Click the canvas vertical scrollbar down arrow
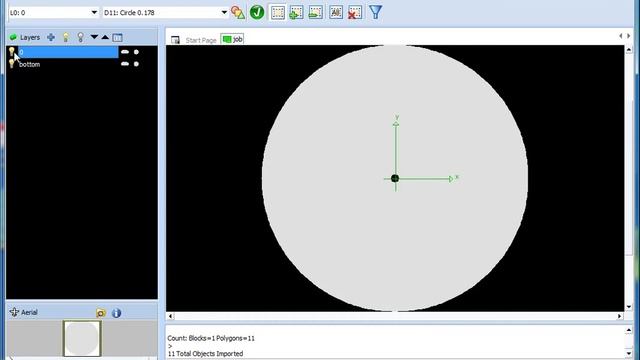The image size is (640, 360). point(629,307)
